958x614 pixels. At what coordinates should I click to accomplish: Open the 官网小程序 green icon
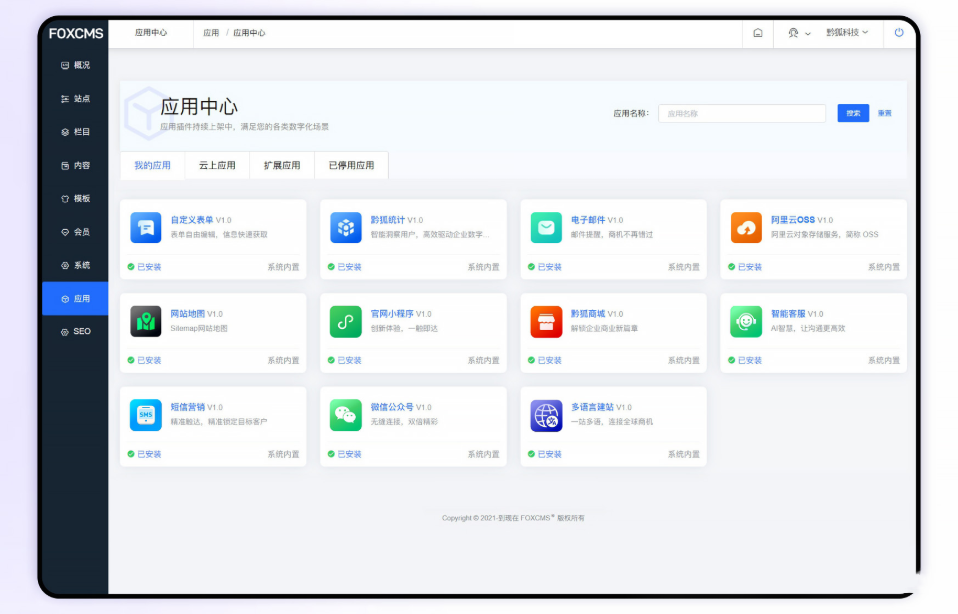[346, 322]
